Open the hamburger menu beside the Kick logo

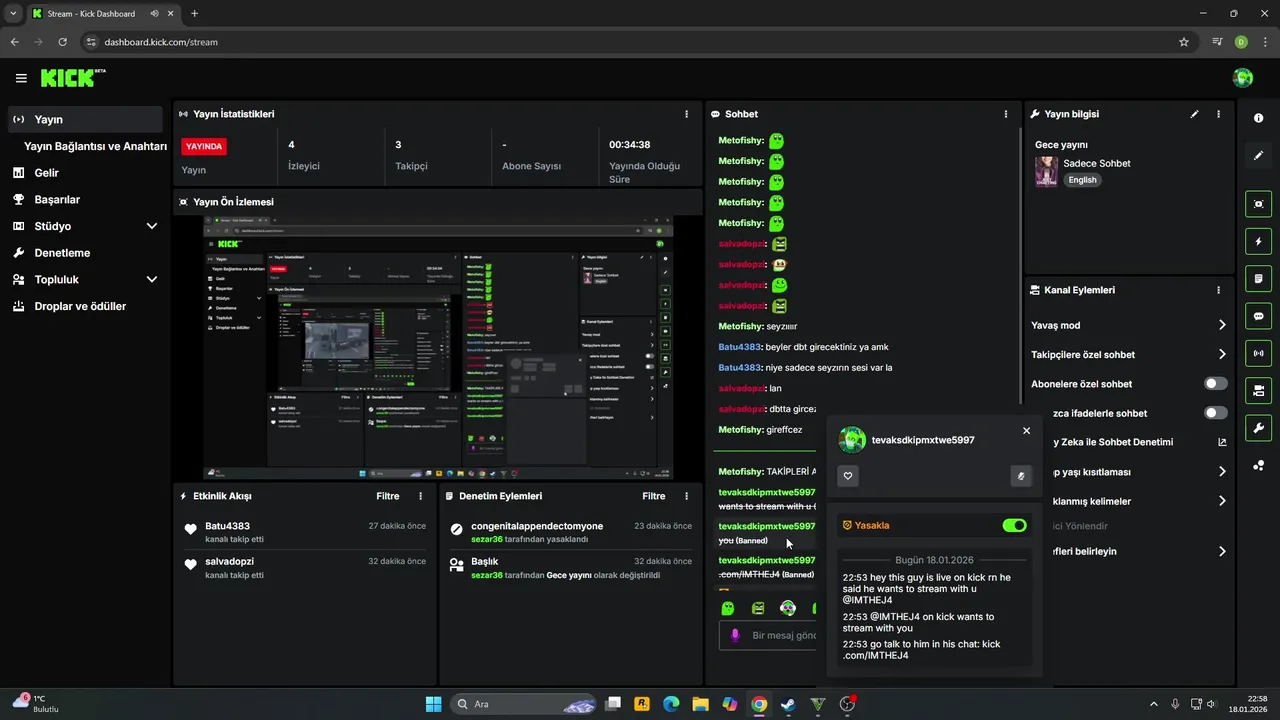coord(21,78)
